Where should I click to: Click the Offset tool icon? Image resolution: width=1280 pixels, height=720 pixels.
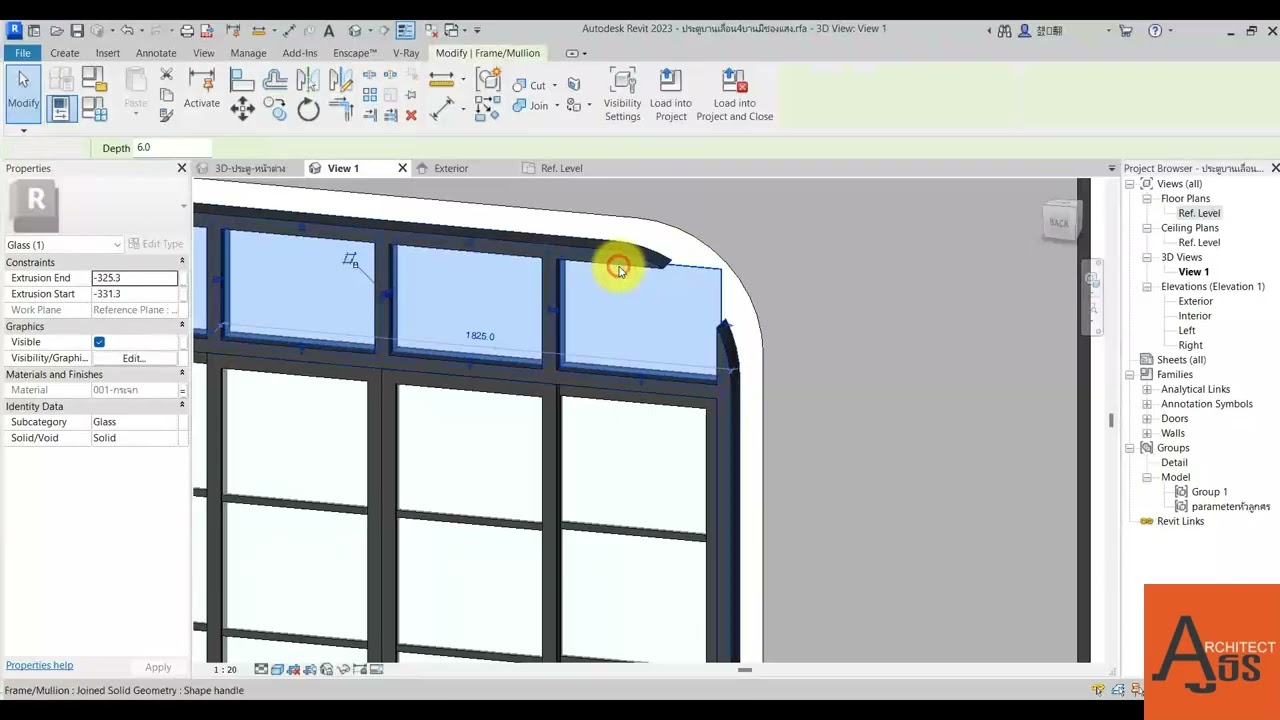(275, 79)
